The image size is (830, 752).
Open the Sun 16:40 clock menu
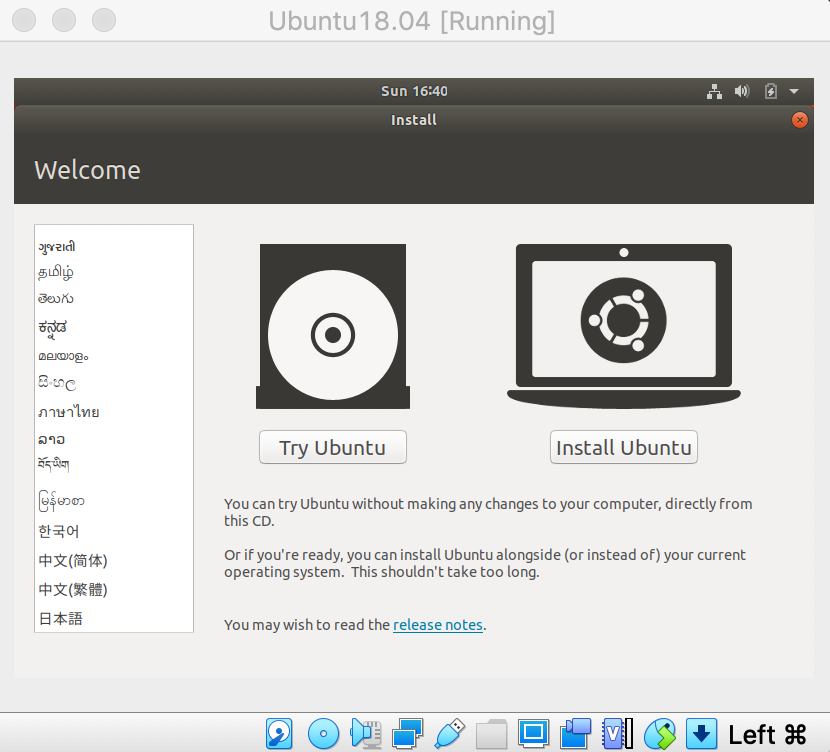tap(414, 91)
